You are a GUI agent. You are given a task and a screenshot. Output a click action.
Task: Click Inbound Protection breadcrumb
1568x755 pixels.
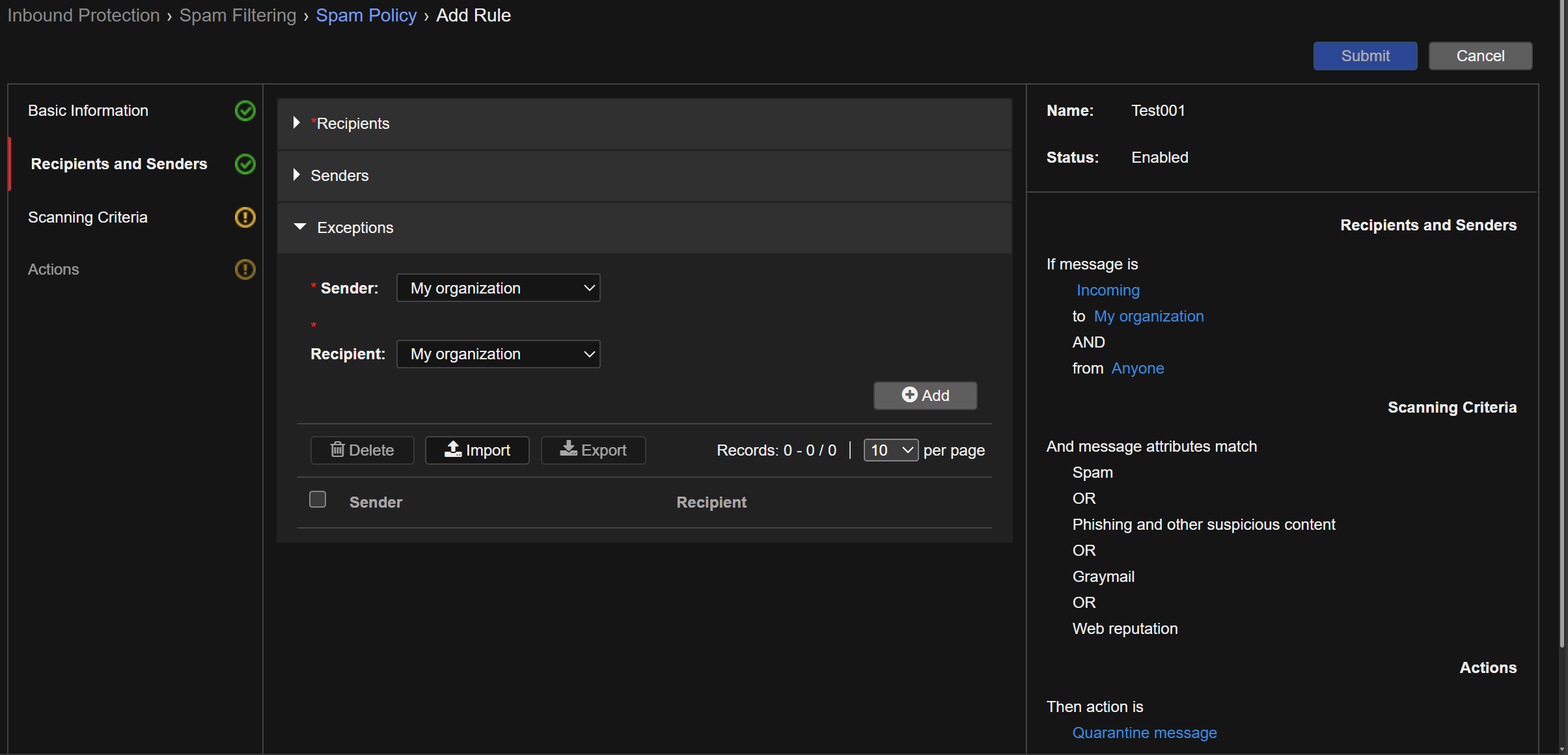tap(83, 15)
